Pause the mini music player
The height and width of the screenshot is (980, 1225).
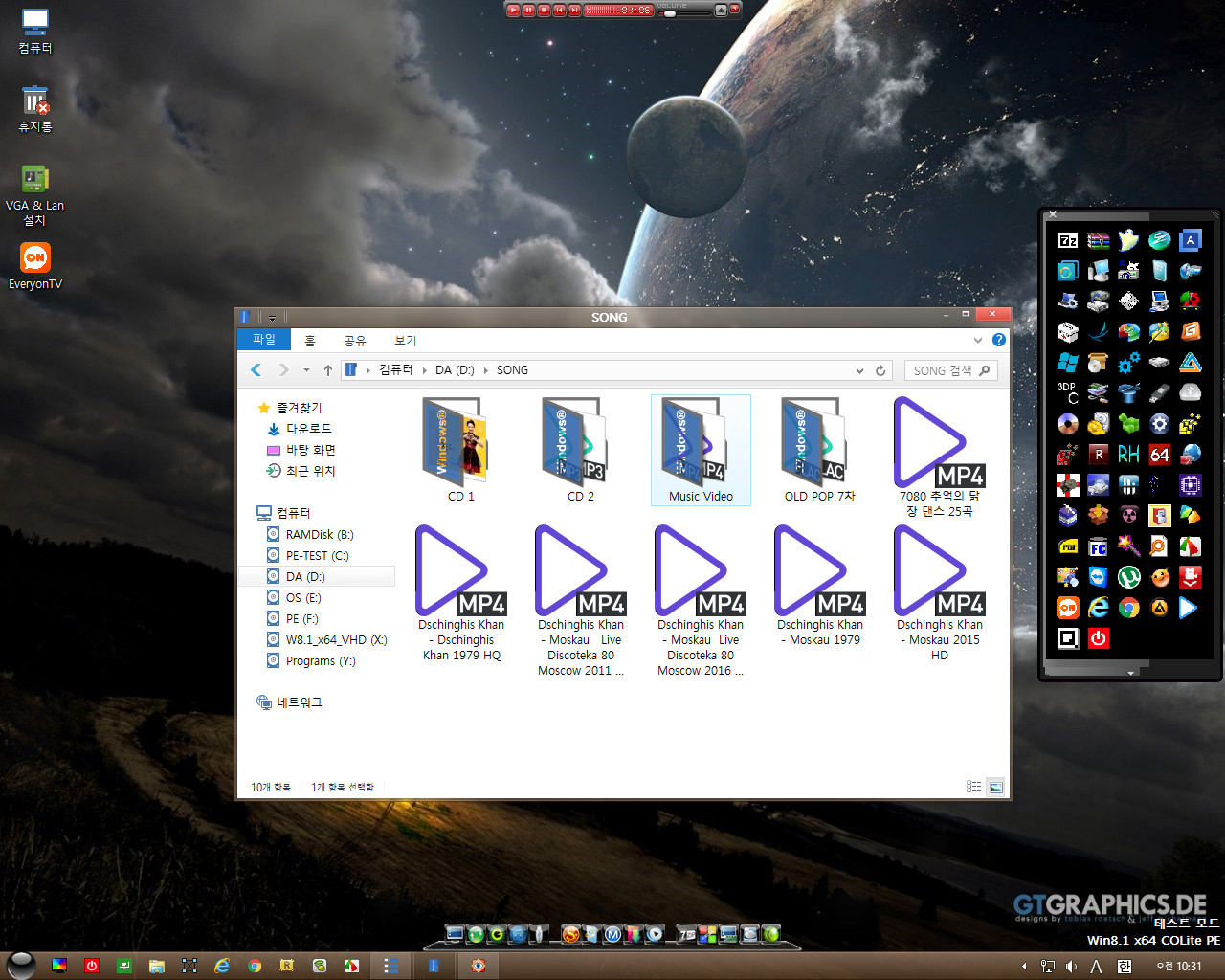point(528,10)
